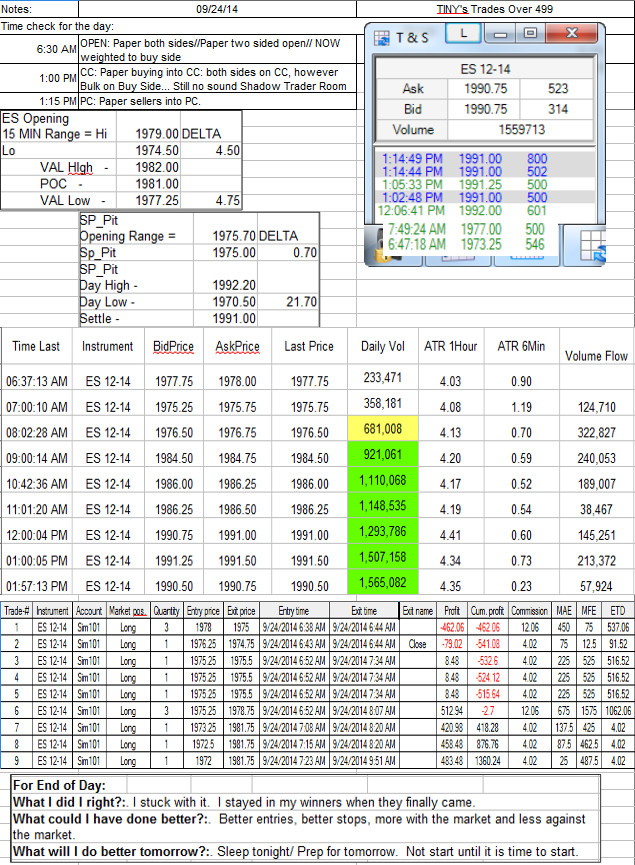Click the ATR 1Hour column header
Screen dimensions: 635x865
pos(450,346)
